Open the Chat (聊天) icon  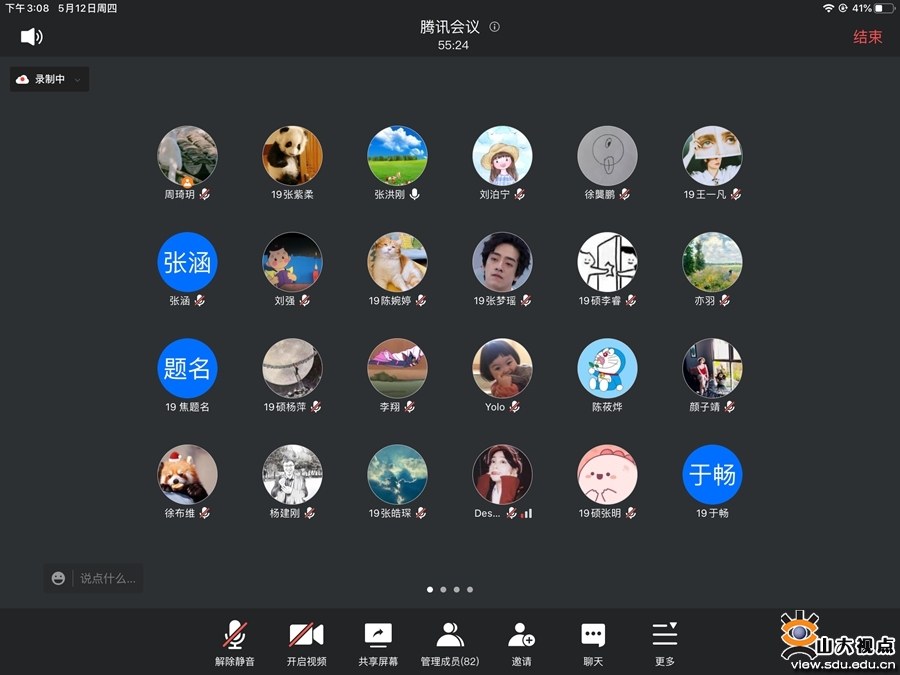(x=593, y=635)
